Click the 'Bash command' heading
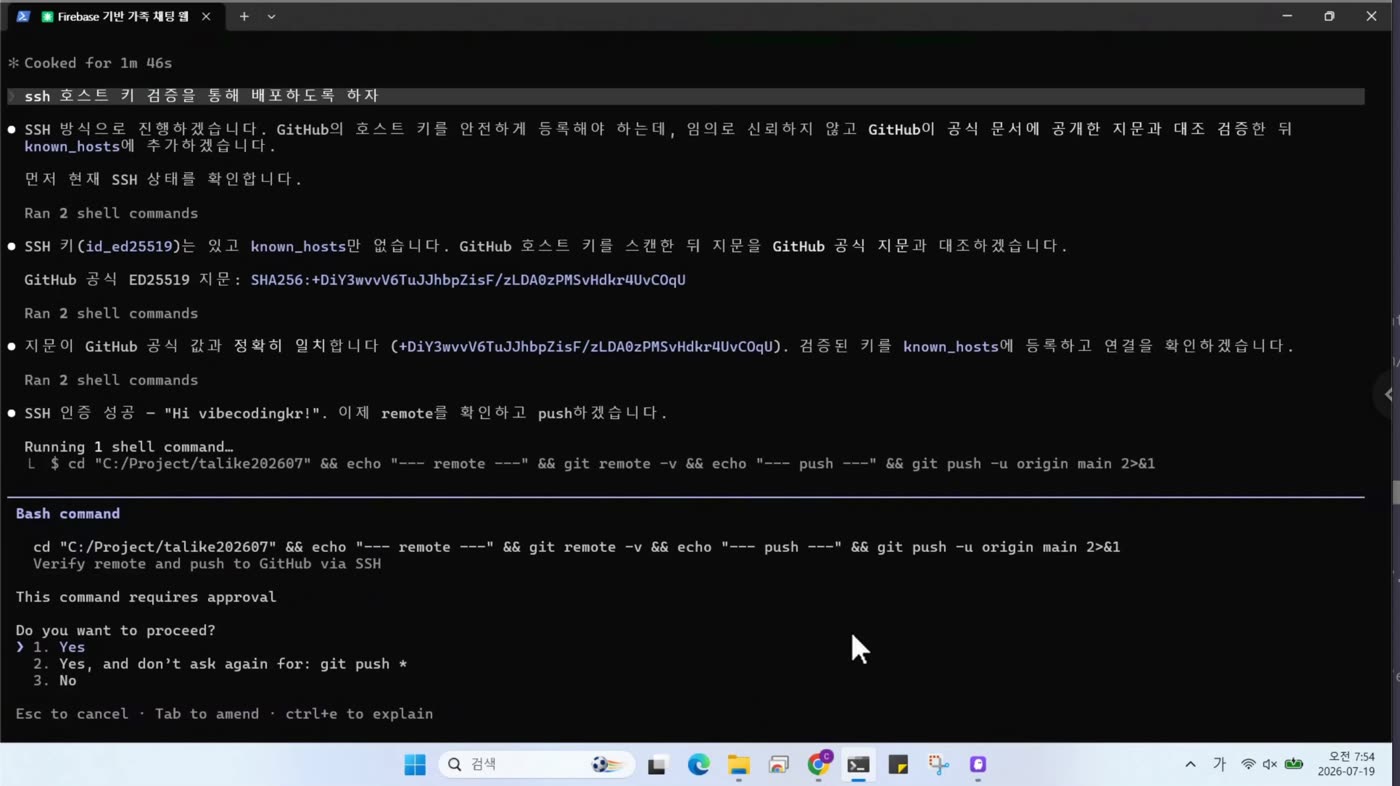1400x786 pixels. point(68,514)
